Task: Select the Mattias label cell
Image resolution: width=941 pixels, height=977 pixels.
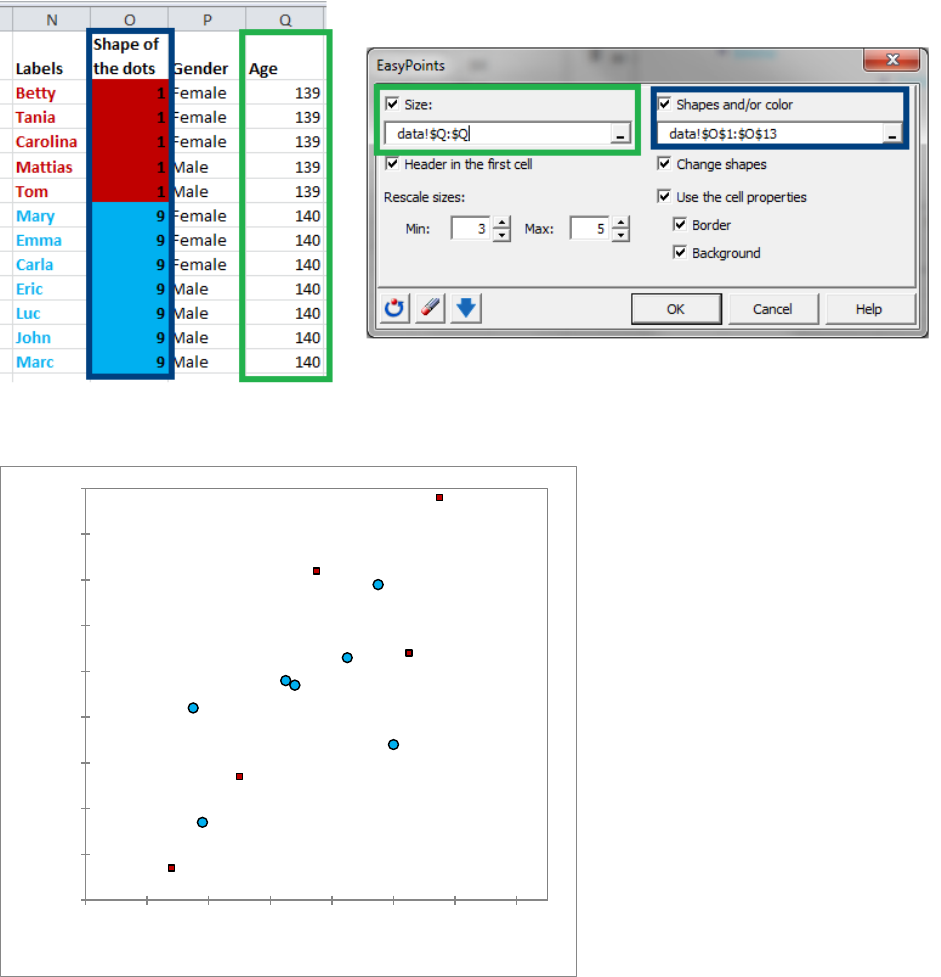Action: pyautogui.click(x=52, y=167)
